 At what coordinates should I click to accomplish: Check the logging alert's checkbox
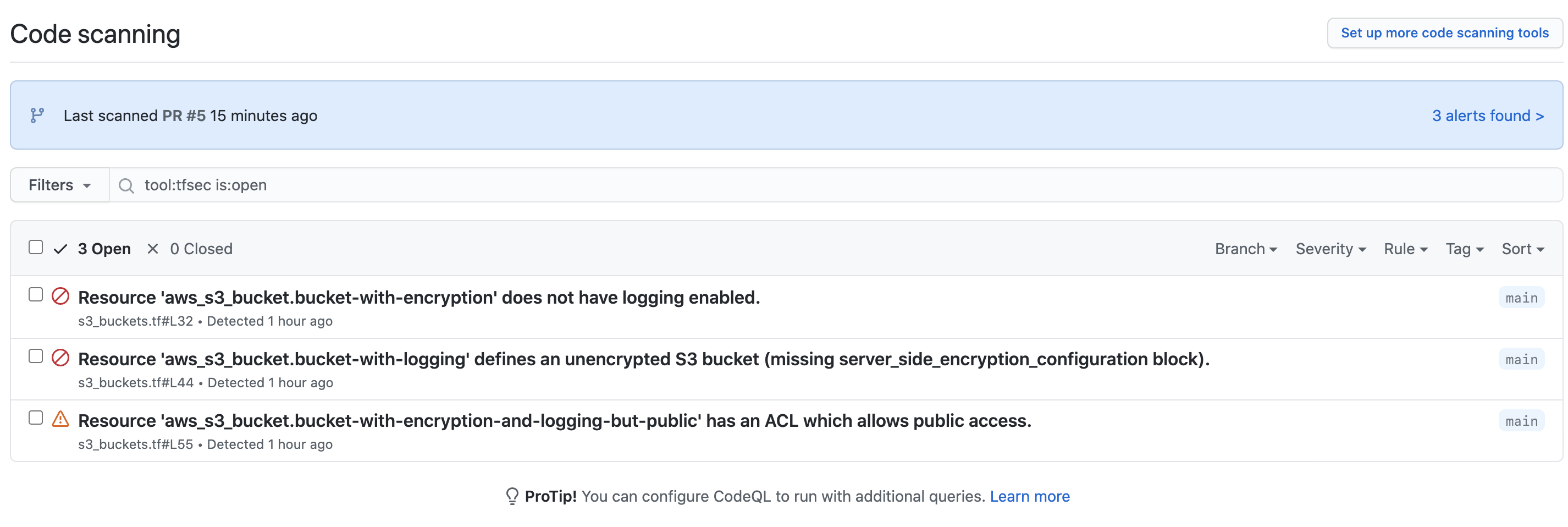click(35, 294)
